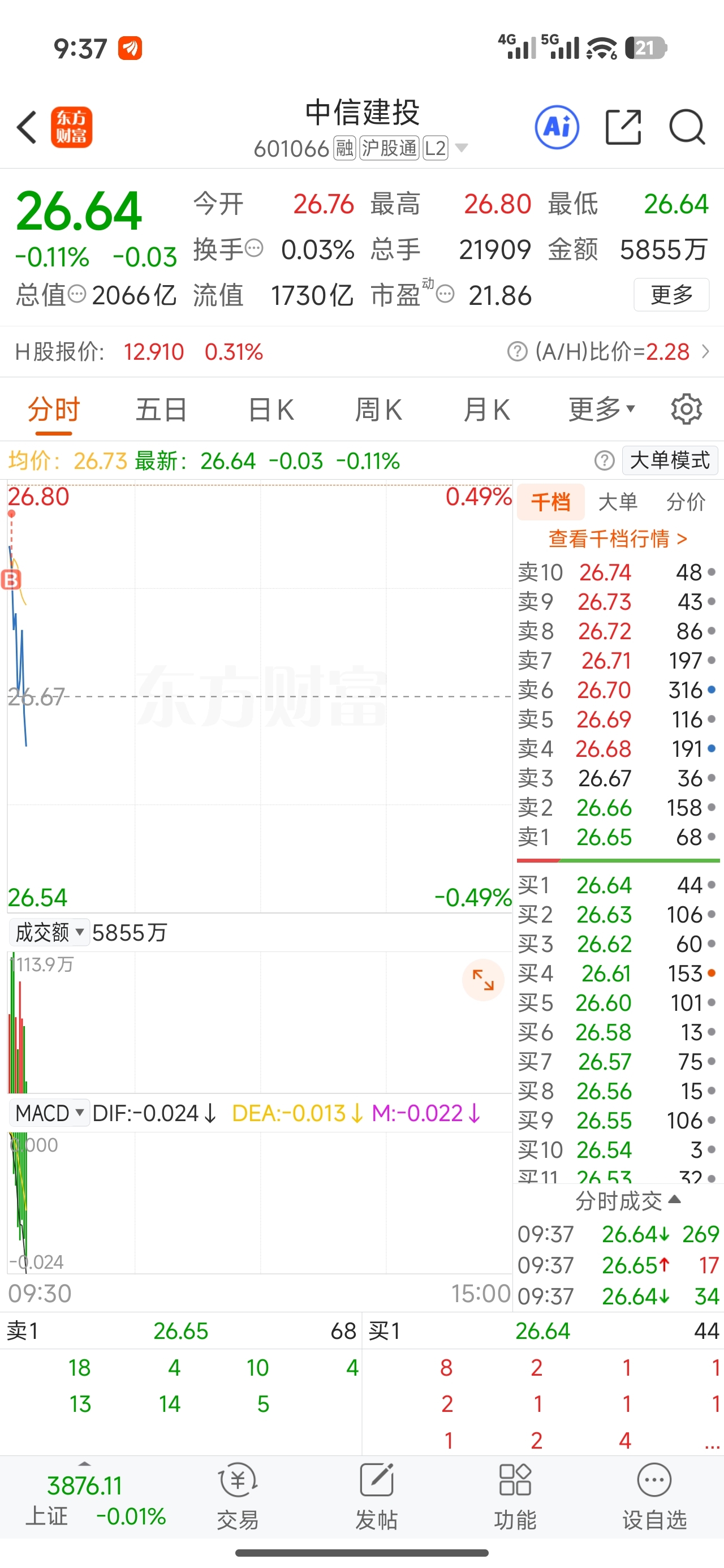Viewport: 724px width, 1568px height.
Task: Select 买5 26.60 row
Action: [x=618, y=1002]
